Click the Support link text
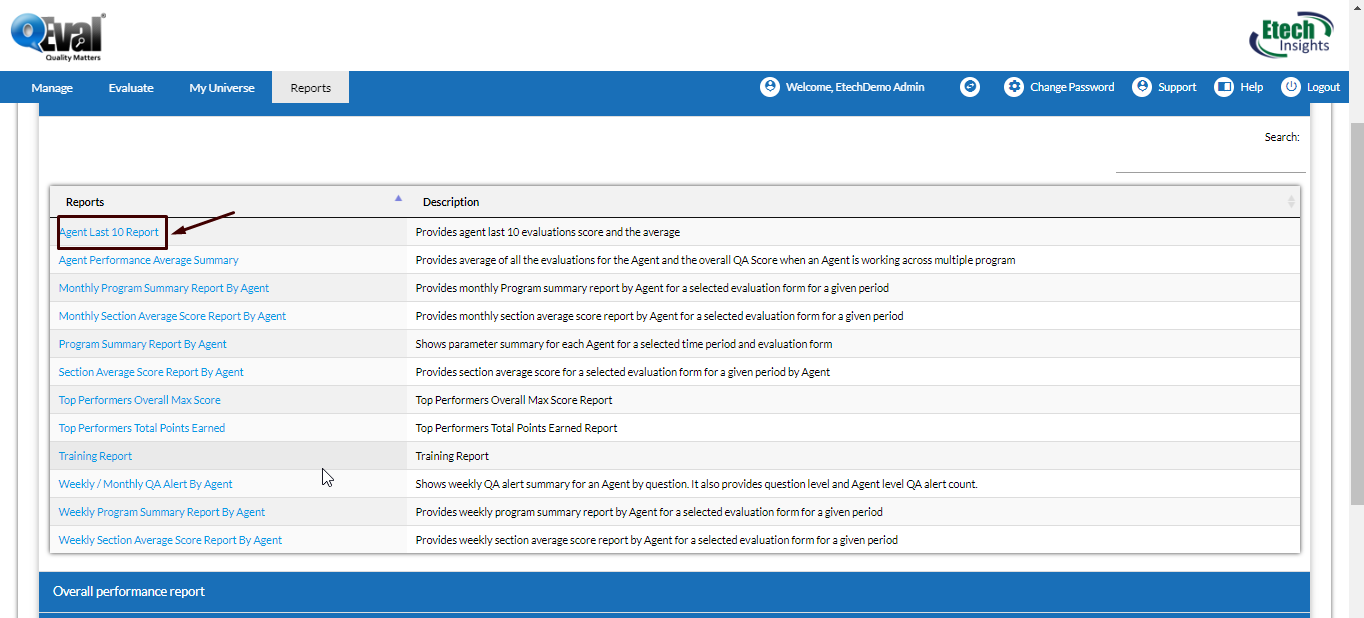Image resolution: width=1364 pixels, height=618 pixels. 1177,87
